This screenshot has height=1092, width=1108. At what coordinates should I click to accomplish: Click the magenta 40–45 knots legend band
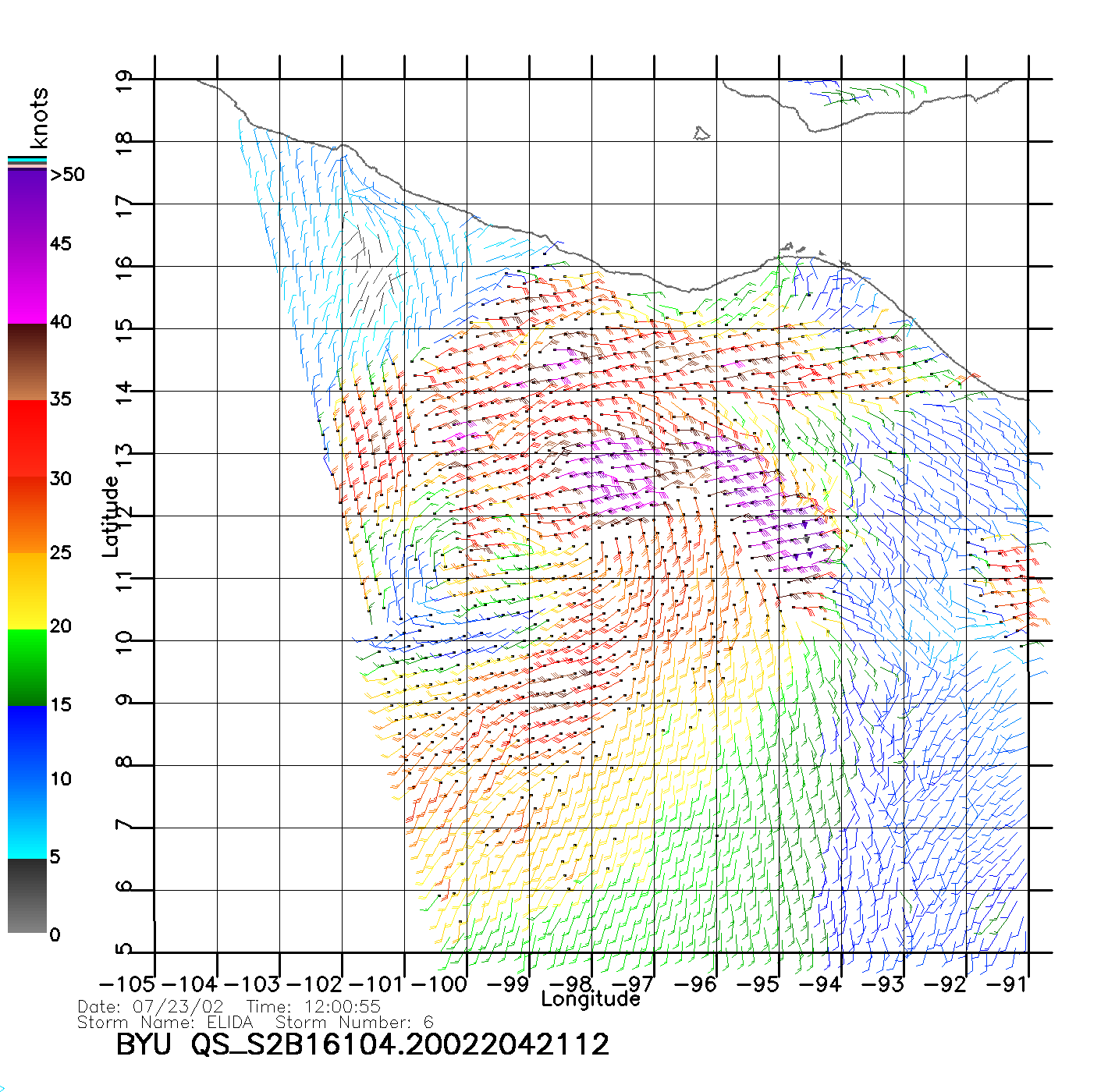(x=27, y=285)
